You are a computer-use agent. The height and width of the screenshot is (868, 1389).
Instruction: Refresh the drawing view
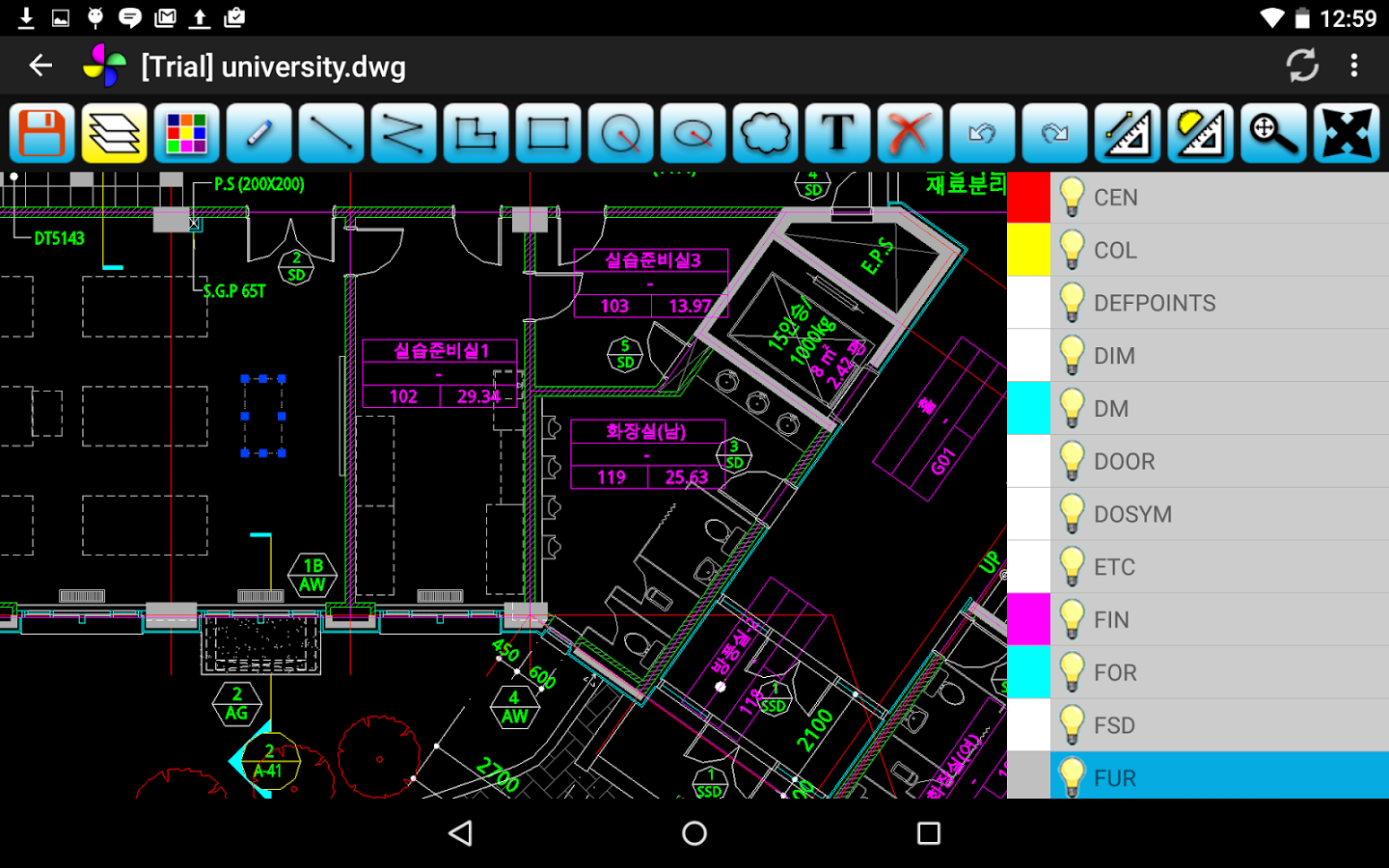pyautogui.click(x=1302, y=65)
